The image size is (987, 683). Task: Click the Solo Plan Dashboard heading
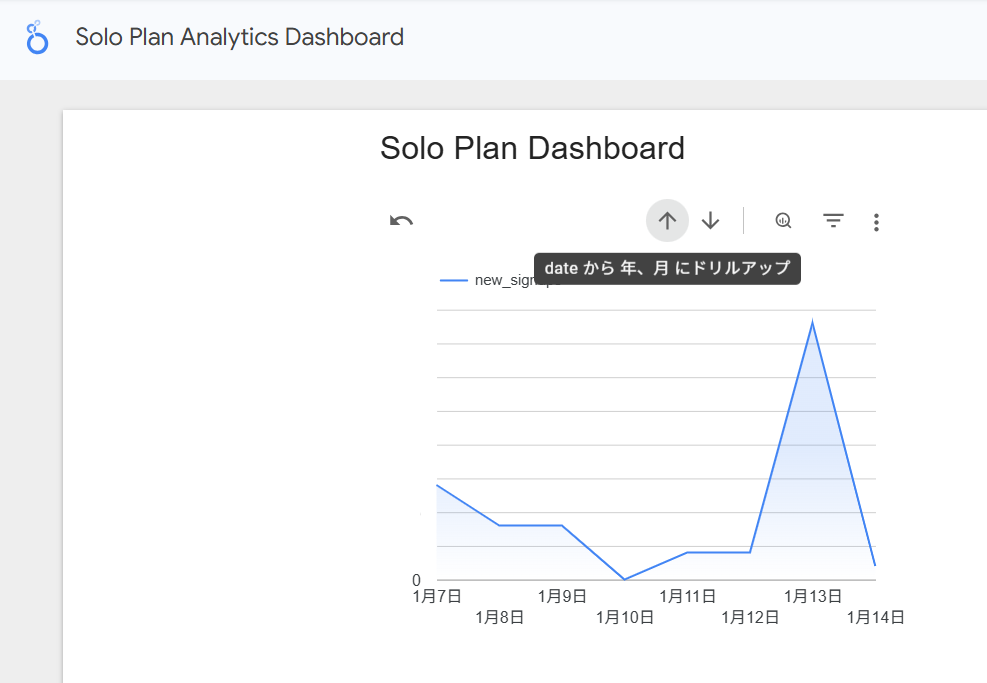532,148
